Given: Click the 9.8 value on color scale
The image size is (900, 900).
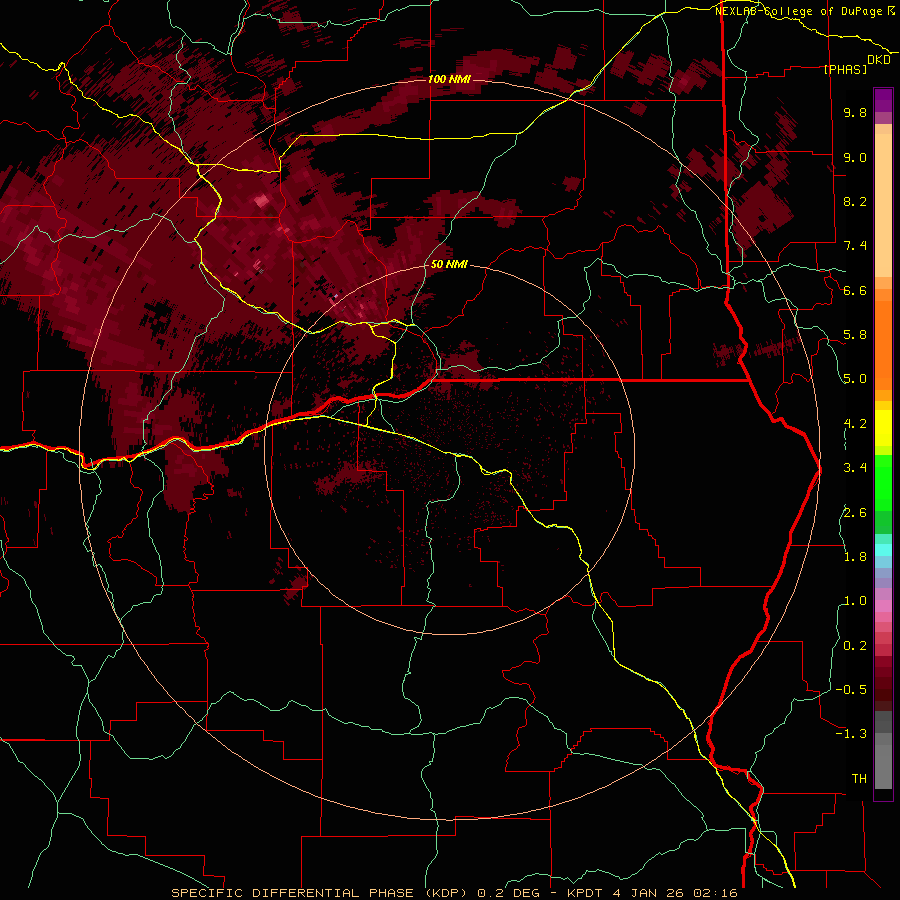Looking at the screenshot, I should [855, 112].
